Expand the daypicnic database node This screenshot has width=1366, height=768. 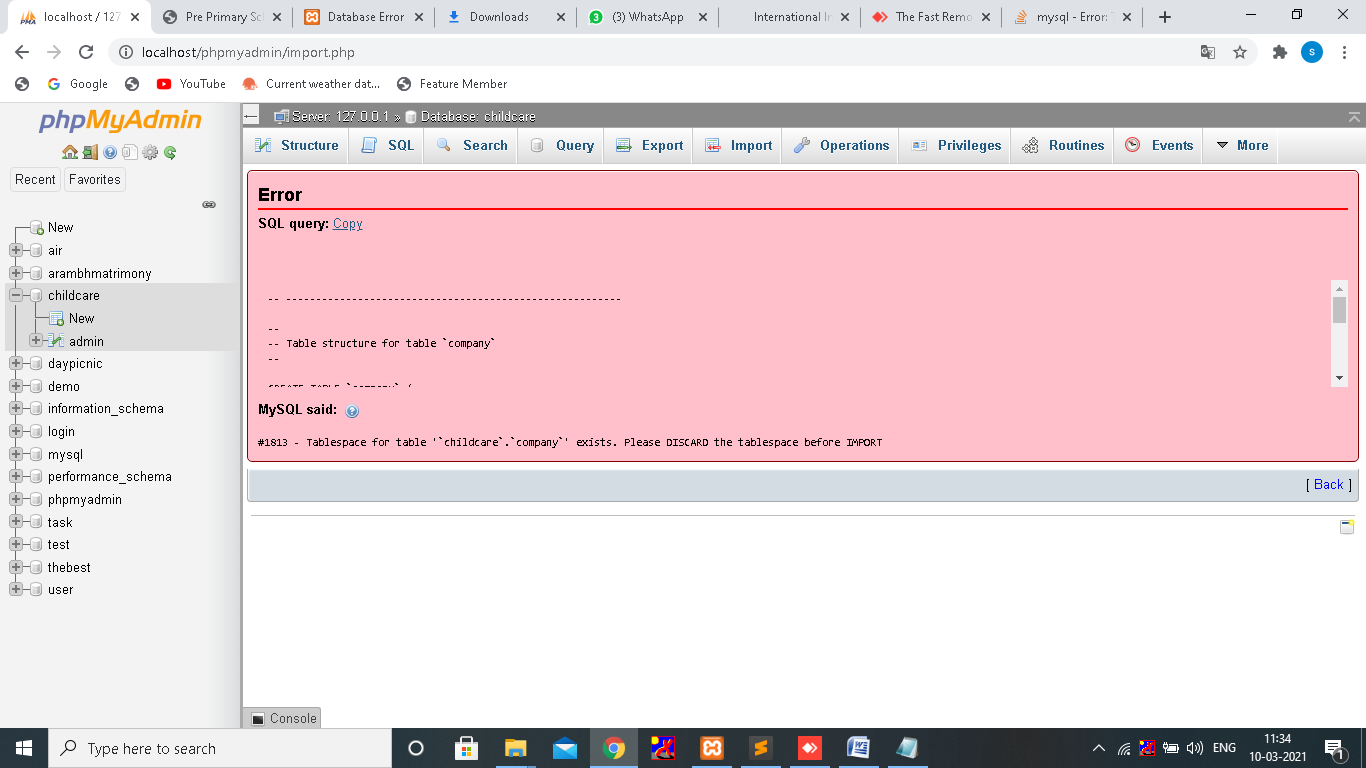[x=16, y=364]
